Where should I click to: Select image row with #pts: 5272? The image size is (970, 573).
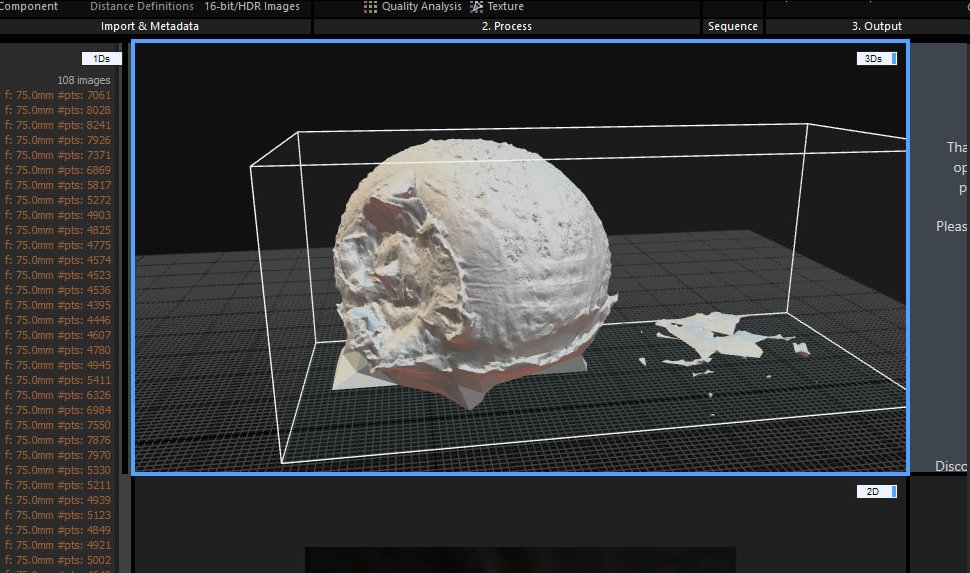(x=58, y=200)
